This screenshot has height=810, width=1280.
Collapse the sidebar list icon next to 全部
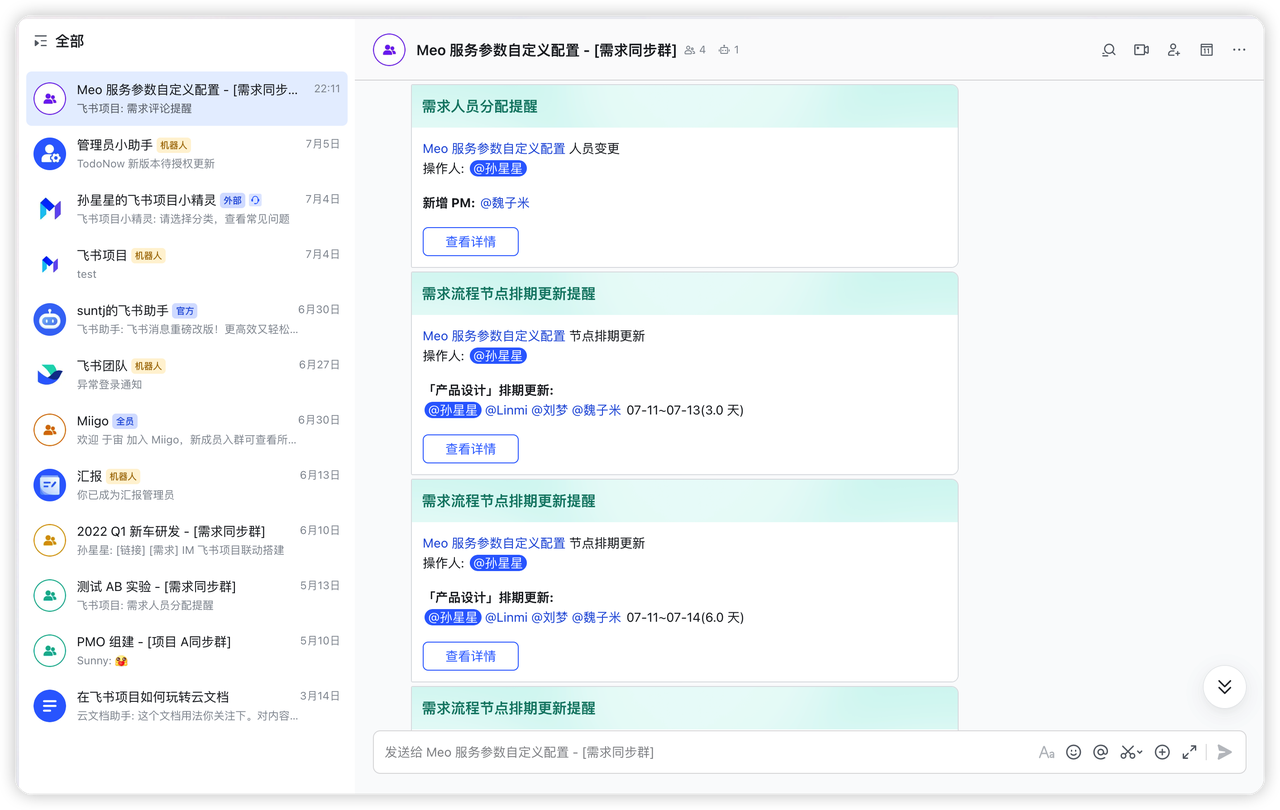(x=40, y=41)
